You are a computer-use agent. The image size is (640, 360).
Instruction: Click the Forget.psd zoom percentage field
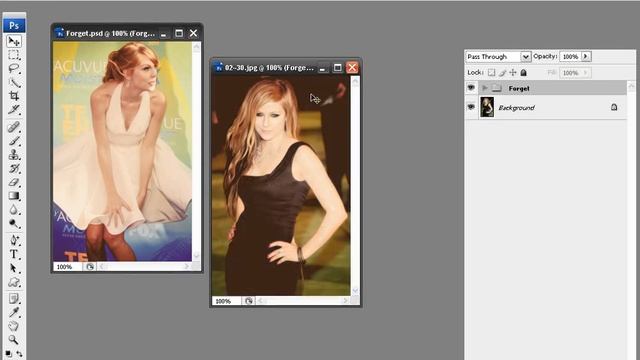pos(68,267)
